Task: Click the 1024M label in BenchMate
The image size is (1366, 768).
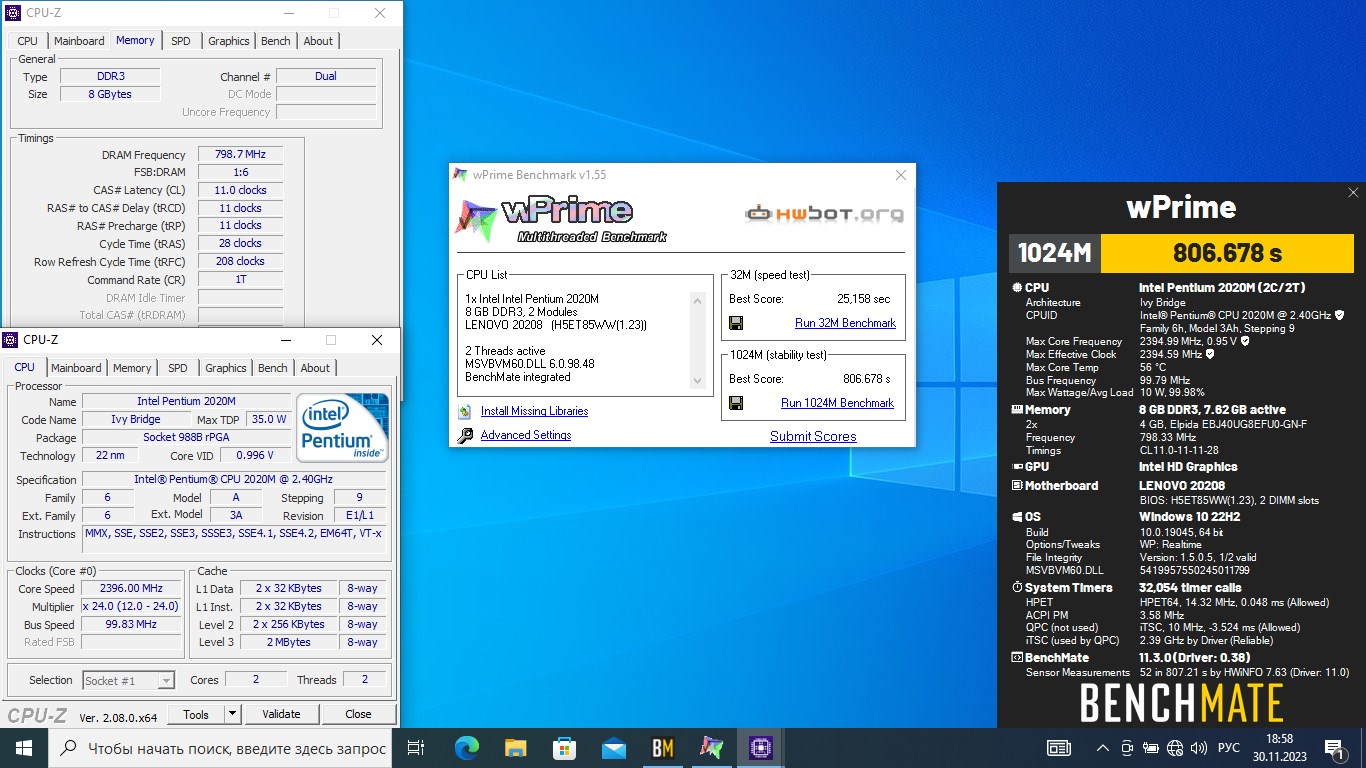Action: (1054, 254)
